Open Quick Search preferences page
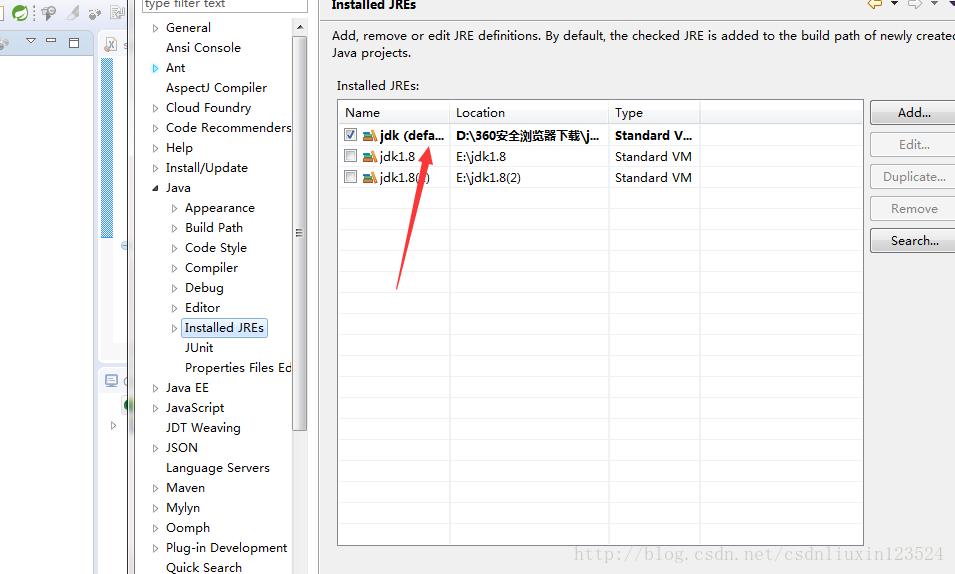 click(x=203, y=567)
